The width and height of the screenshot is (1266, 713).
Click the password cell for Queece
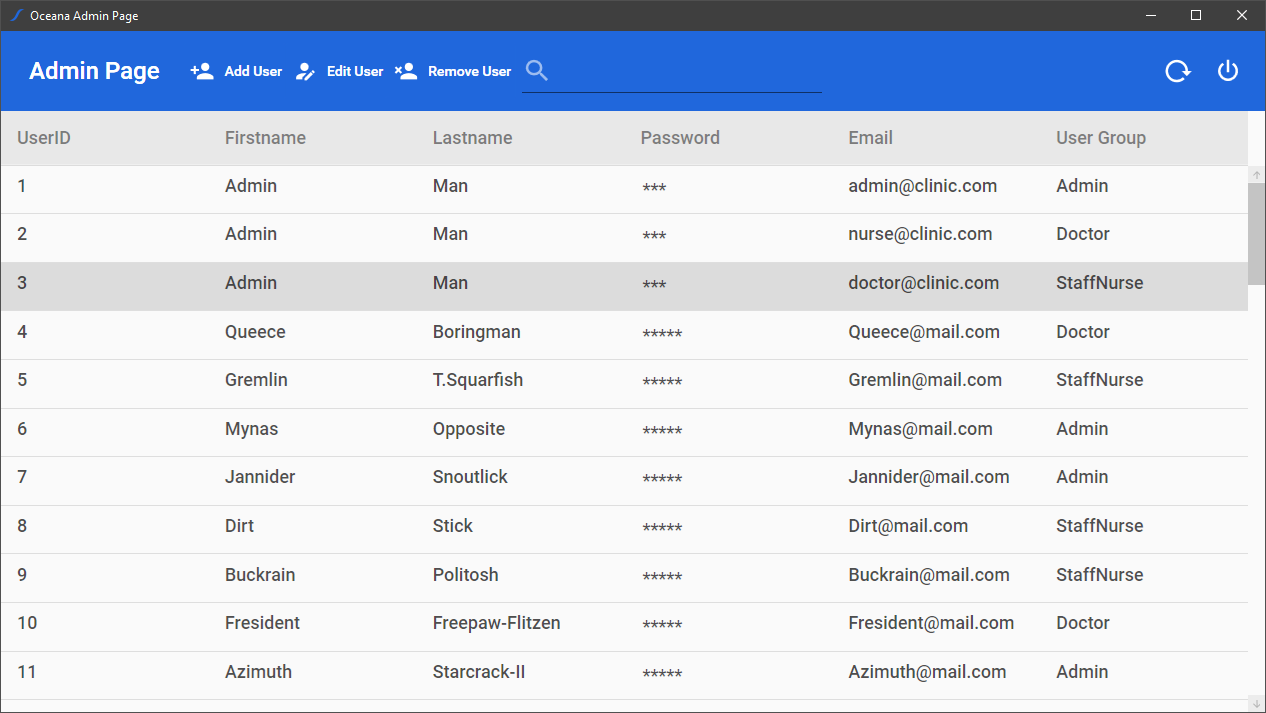pyautogui.click(x=662, y=333)
